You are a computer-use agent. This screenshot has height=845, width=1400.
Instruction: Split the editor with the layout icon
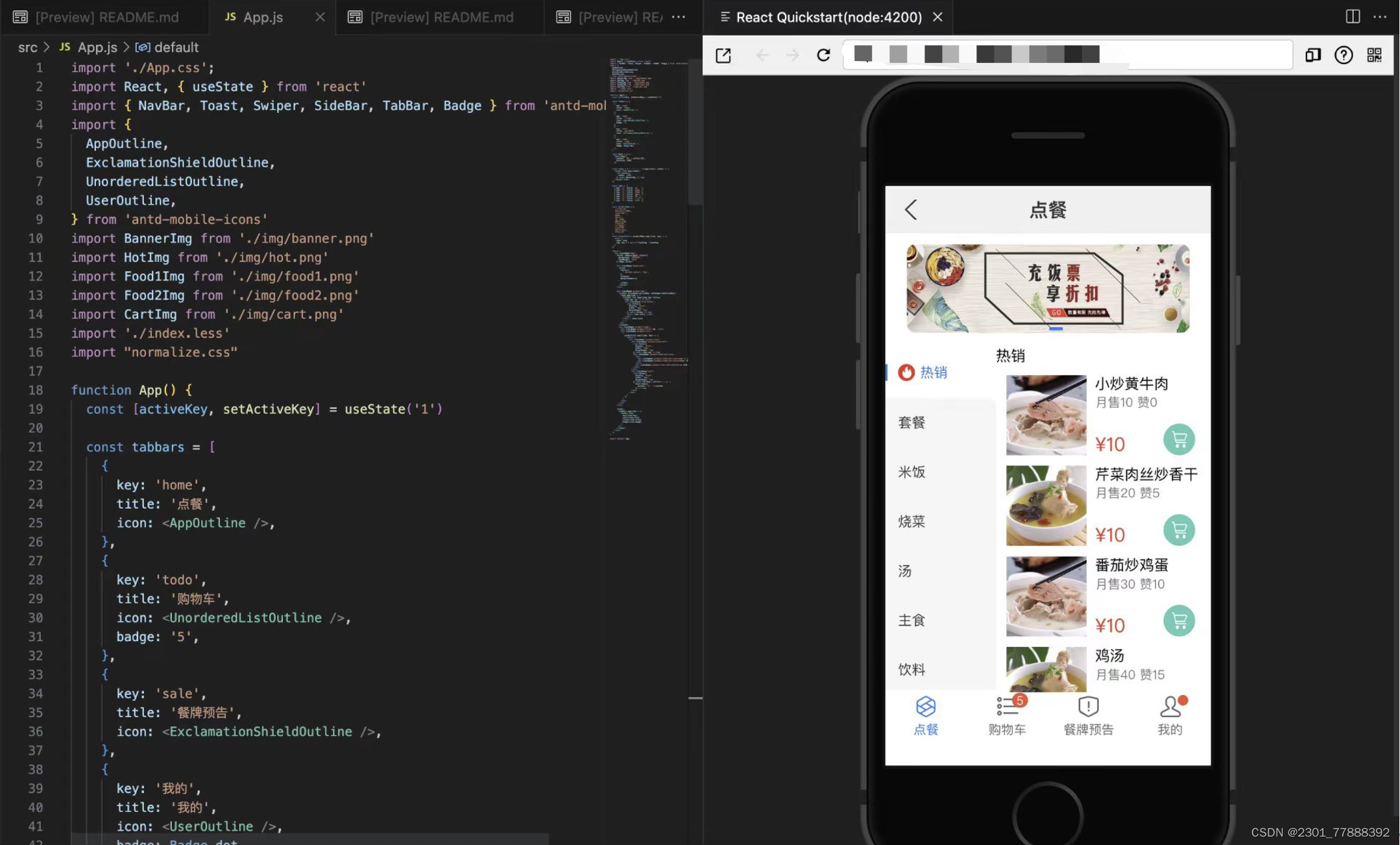1352,17
